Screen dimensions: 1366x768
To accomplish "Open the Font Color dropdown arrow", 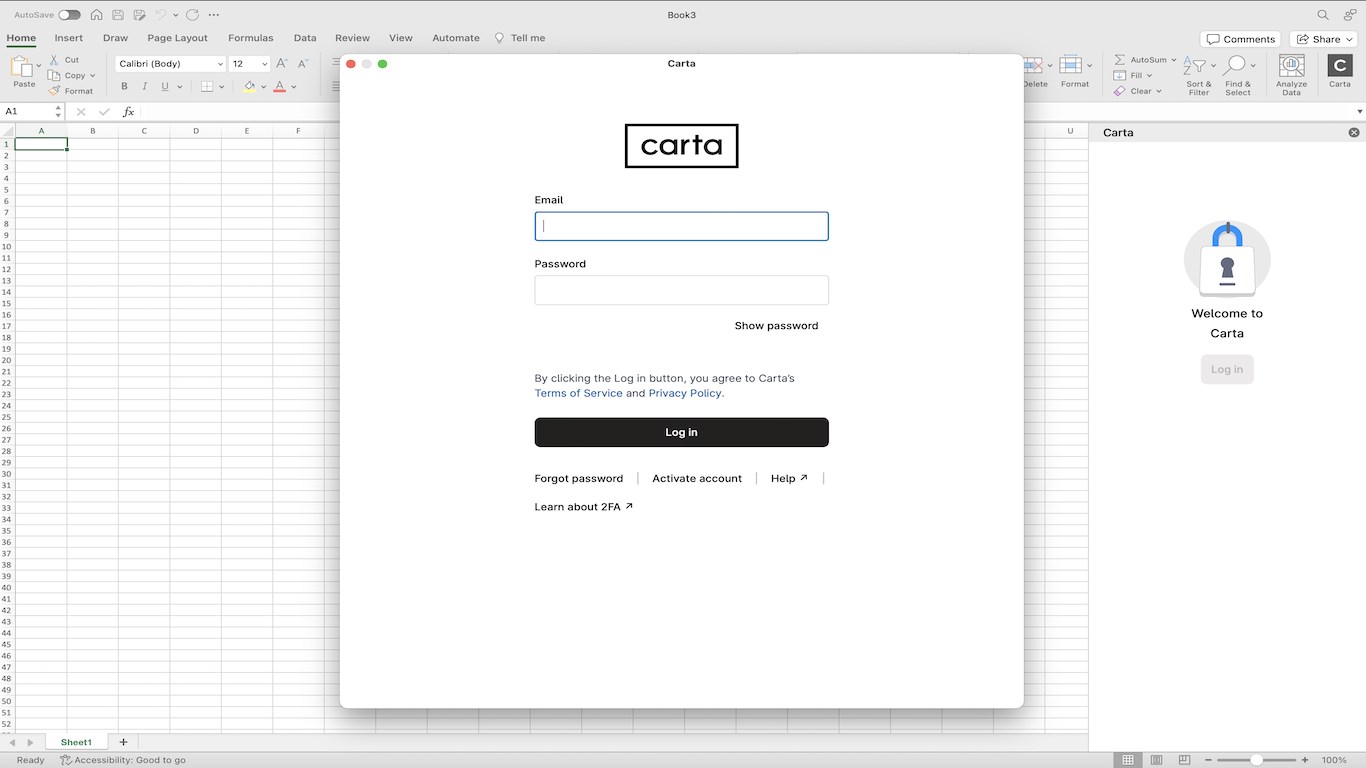I will [294, 87].
